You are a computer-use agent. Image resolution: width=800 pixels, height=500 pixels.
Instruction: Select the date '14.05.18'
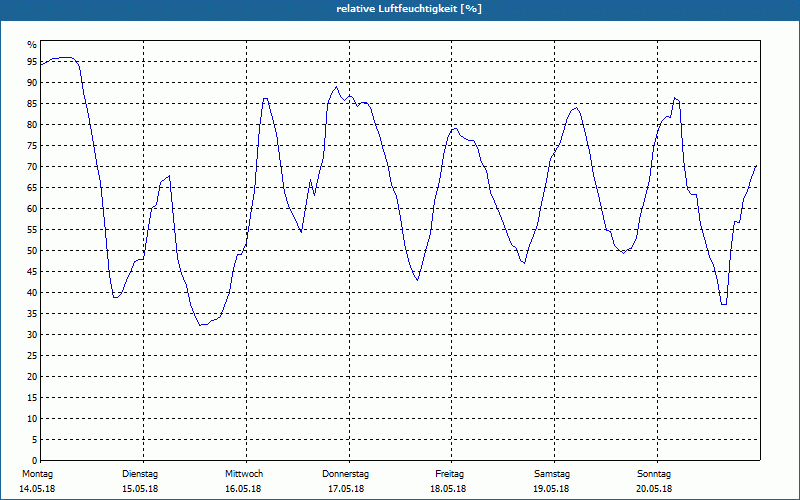37,489
